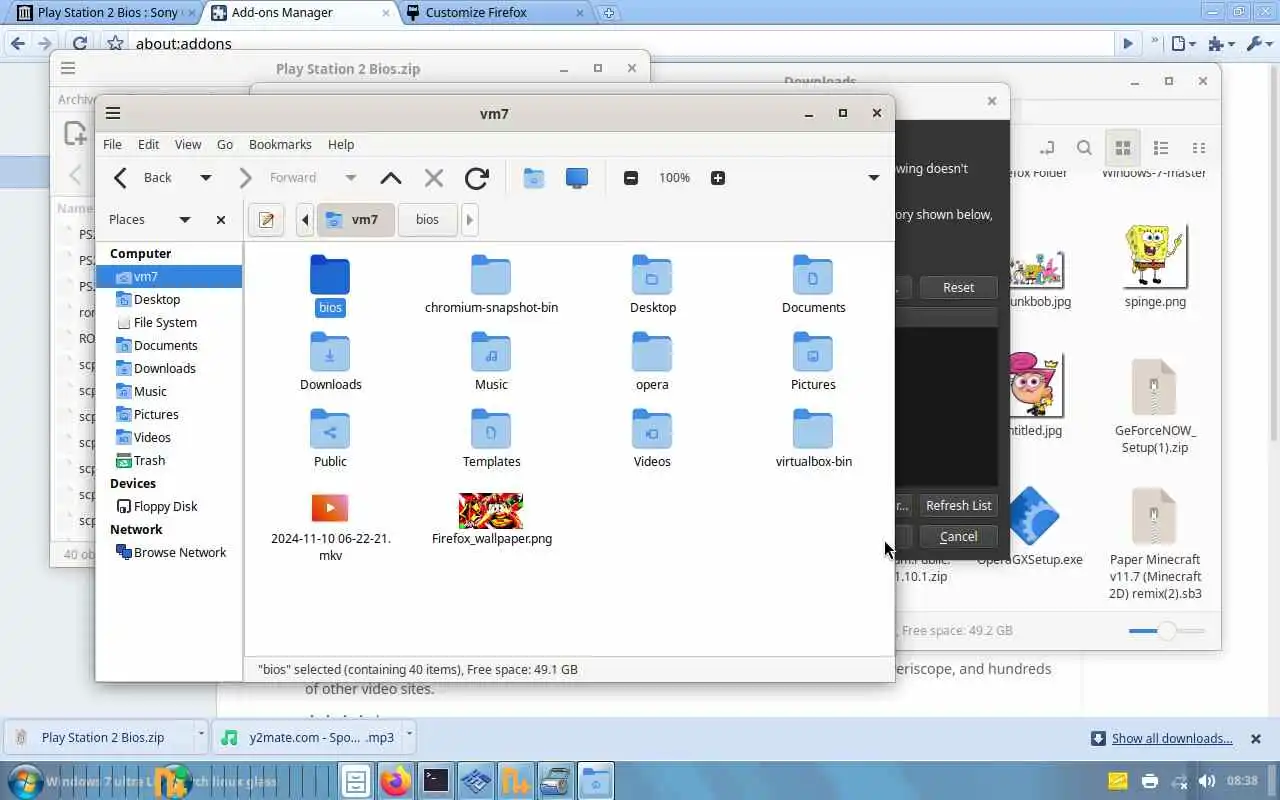Open the view mode dropdown in toolbar
Screen dimensions: 1280x800
coord(873,178)
